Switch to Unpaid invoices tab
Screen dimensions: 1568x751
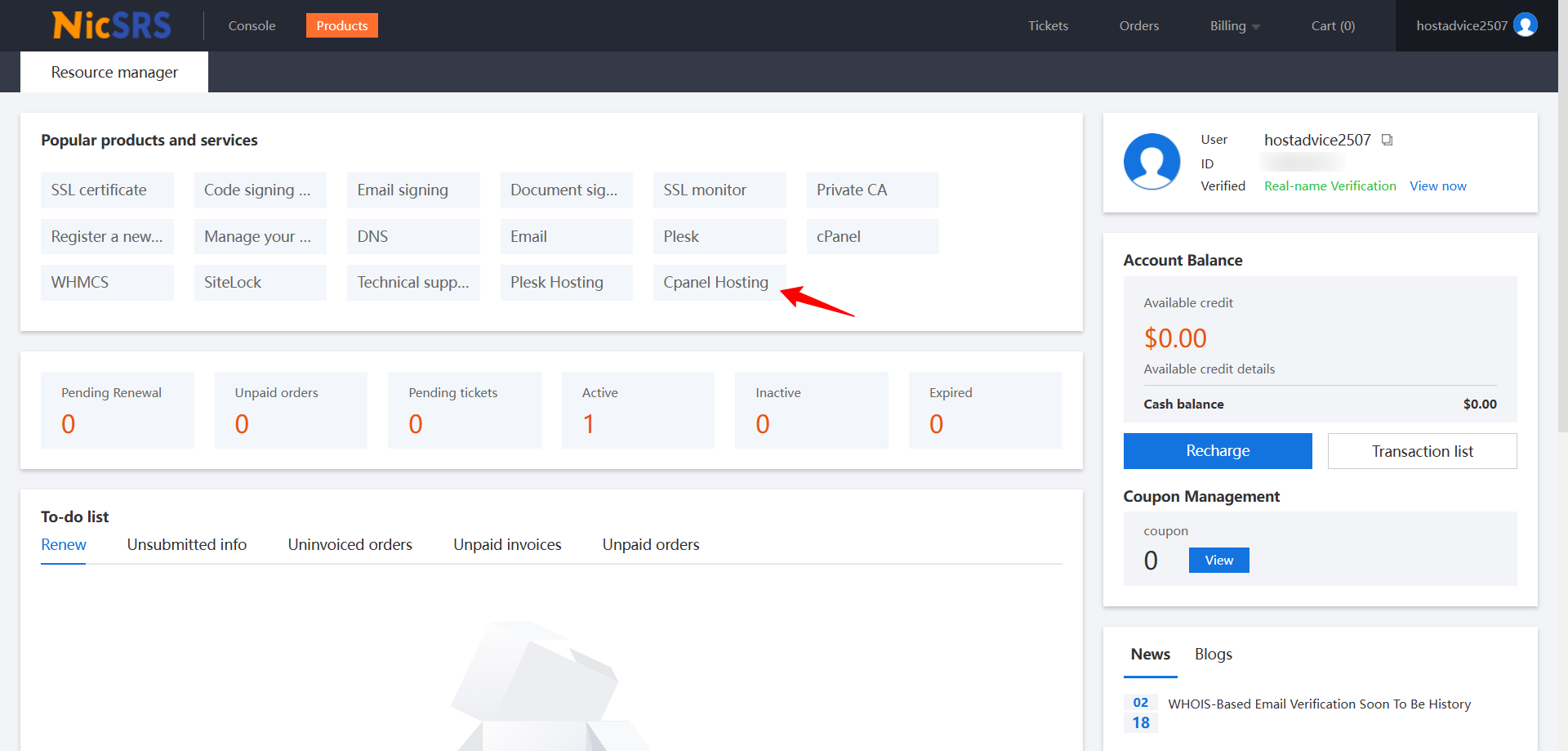507,544
